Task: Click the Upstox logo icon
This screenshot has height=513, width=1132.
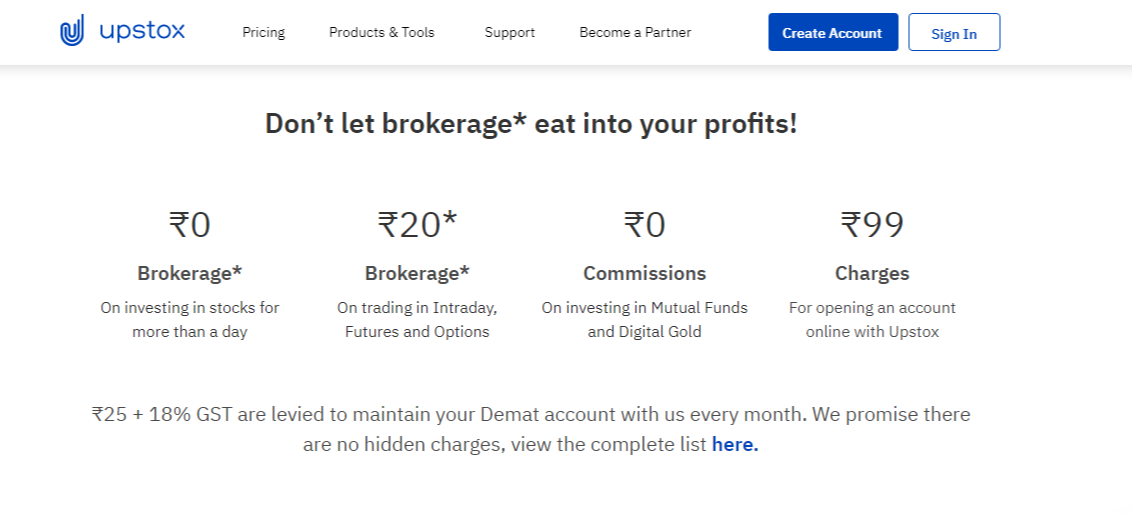Action: (x=72, y=30)
